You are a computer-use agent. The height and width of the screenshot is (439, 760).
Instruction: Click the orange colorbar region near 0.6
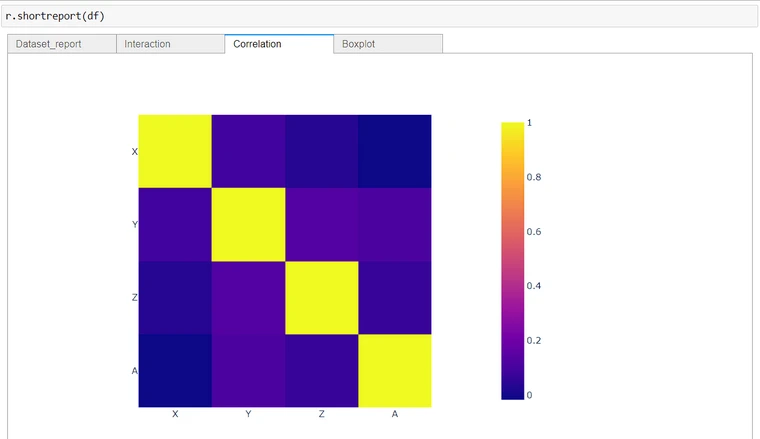(x=512, y=232)
